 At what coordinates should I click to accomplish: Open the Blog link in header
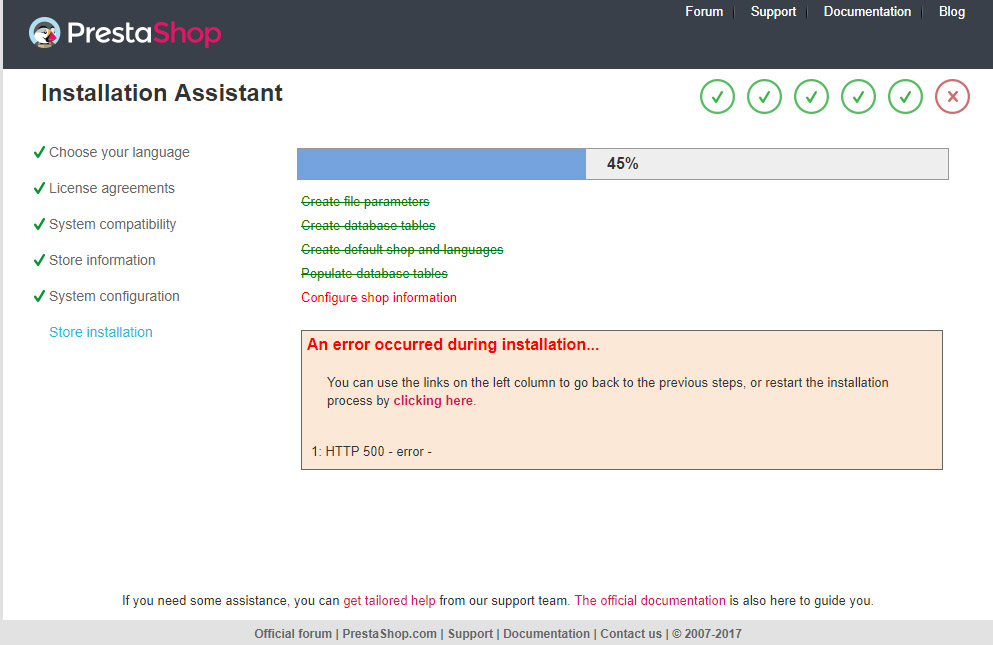coord(952,11)
